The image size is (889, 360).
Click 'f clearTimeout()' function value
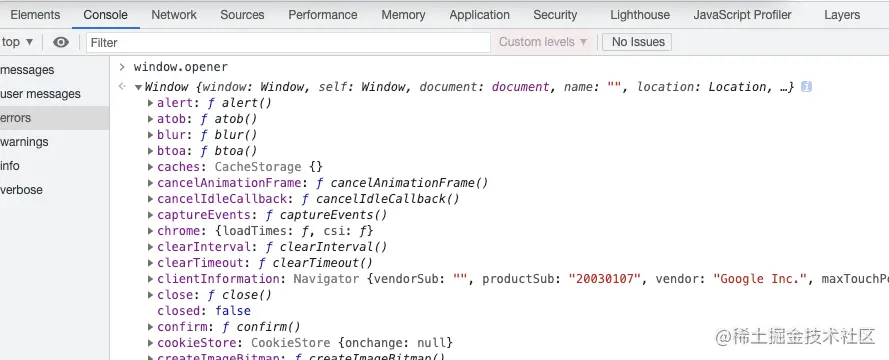coord(315,263)
